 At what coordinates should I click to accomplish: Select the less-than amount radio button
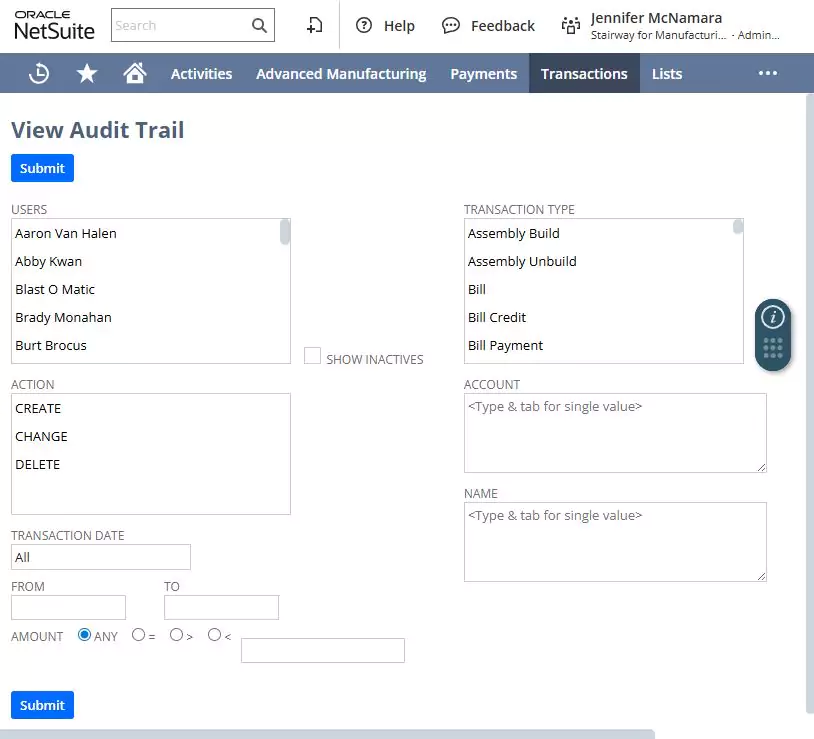click(x=214, y=635)
